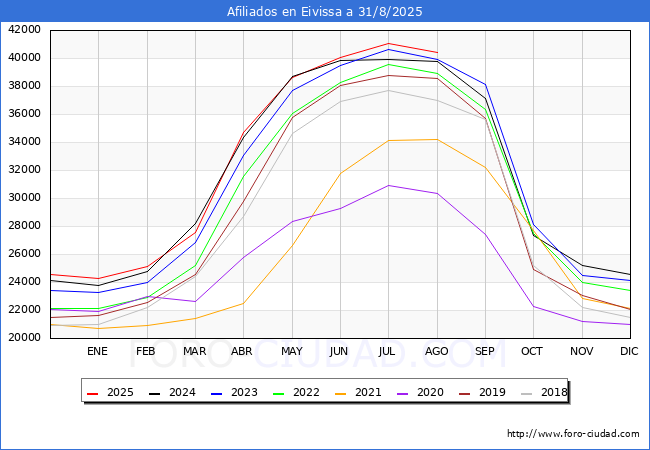Click the 30000 y-axis value
Image resolution: width=650 pixels, height=450 pixels.
click(24, 198)
